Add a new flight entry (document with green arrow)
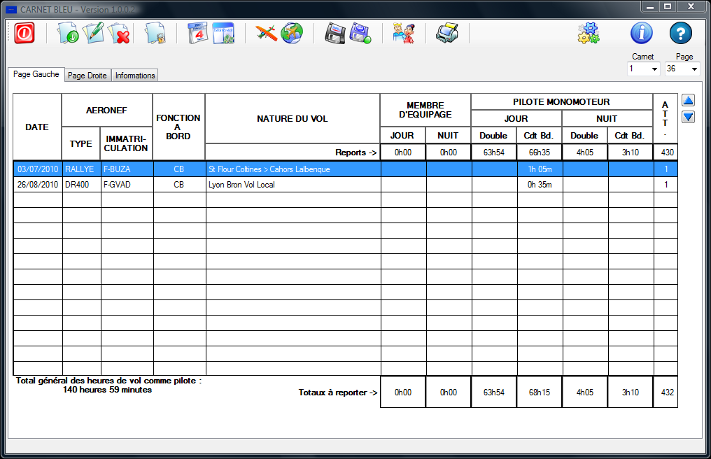 68,33
